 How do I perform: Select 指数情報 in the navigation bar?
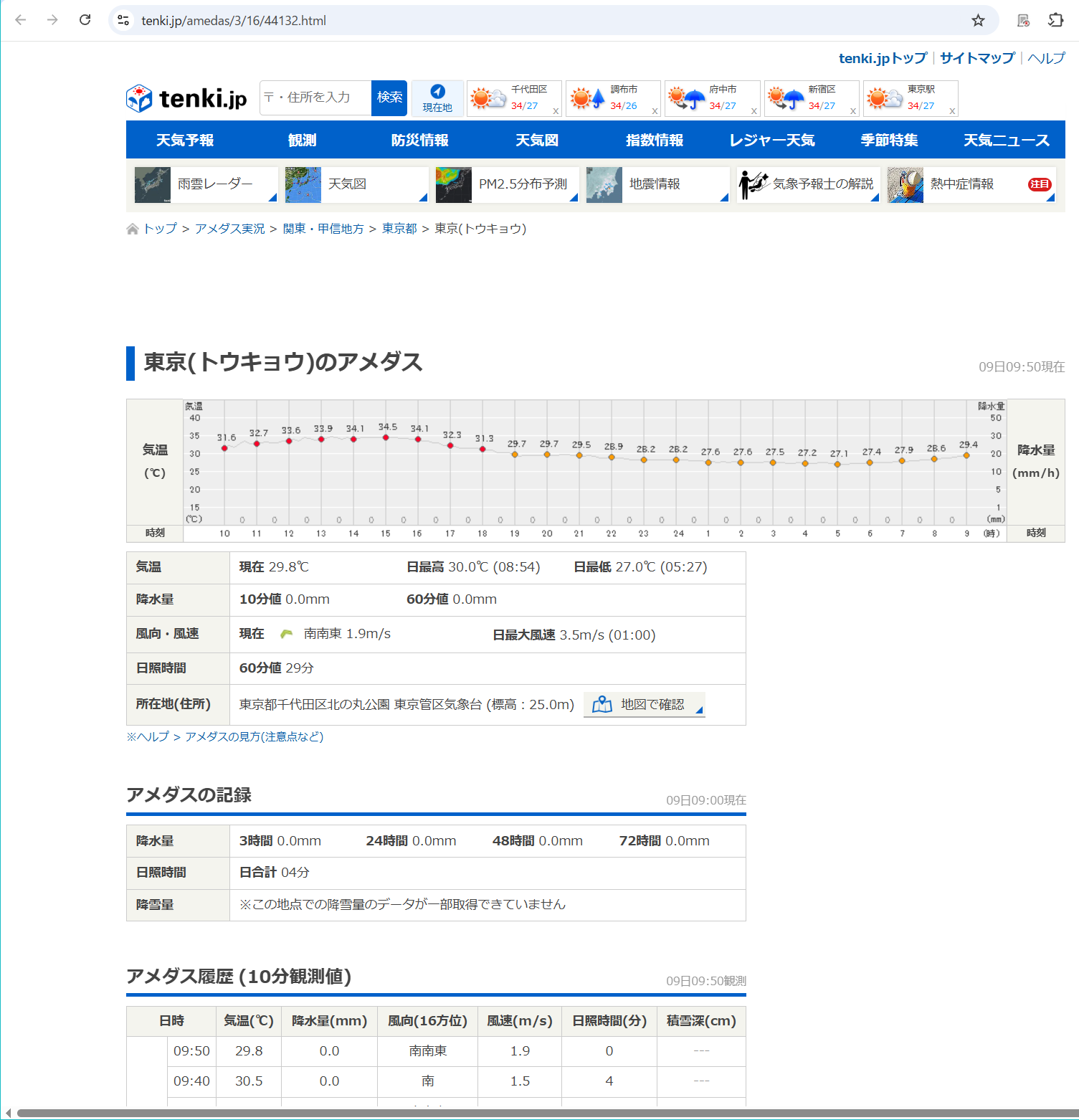coord(654,141)
